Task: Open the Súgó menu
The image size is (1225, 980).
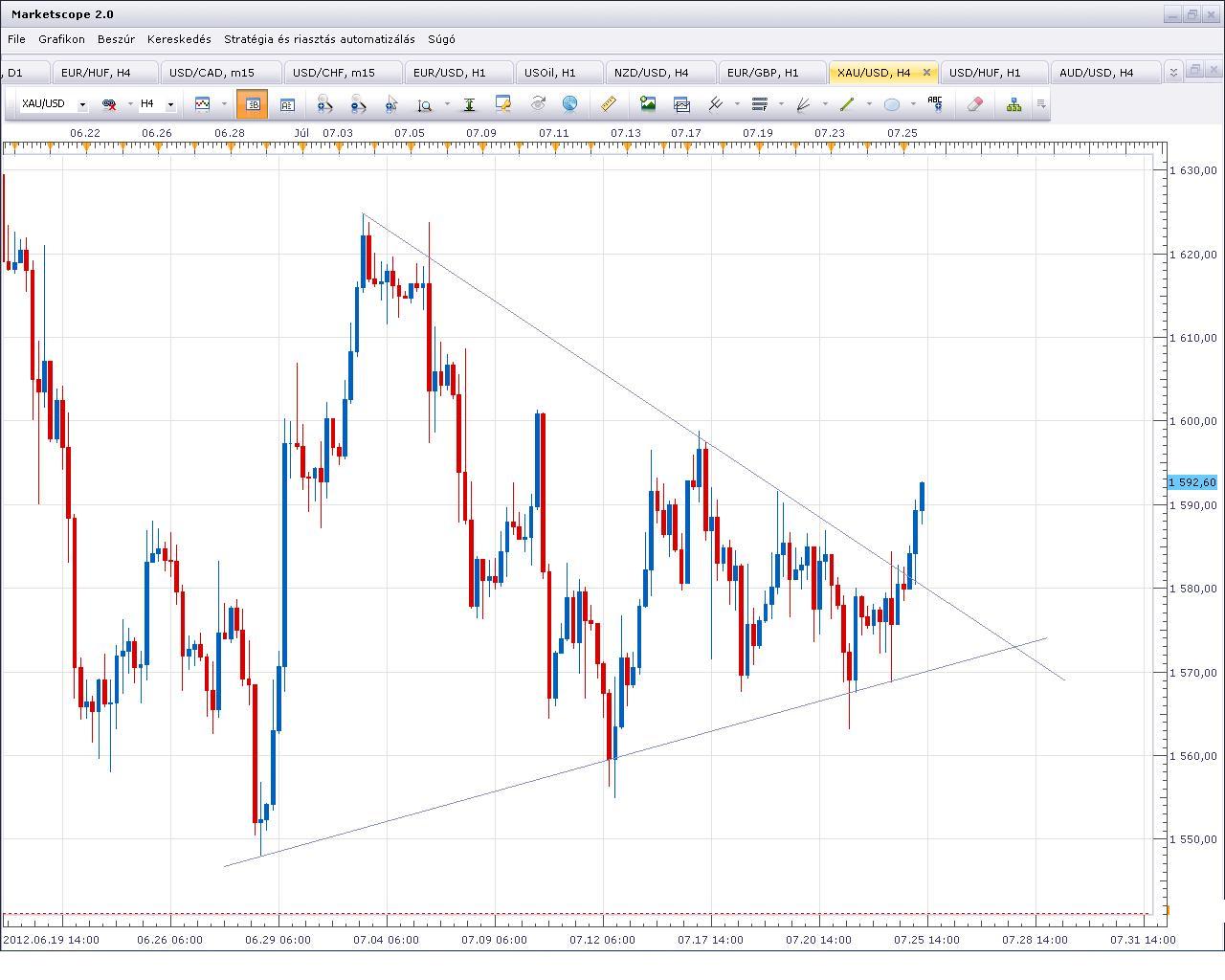Action: (441, 39)
